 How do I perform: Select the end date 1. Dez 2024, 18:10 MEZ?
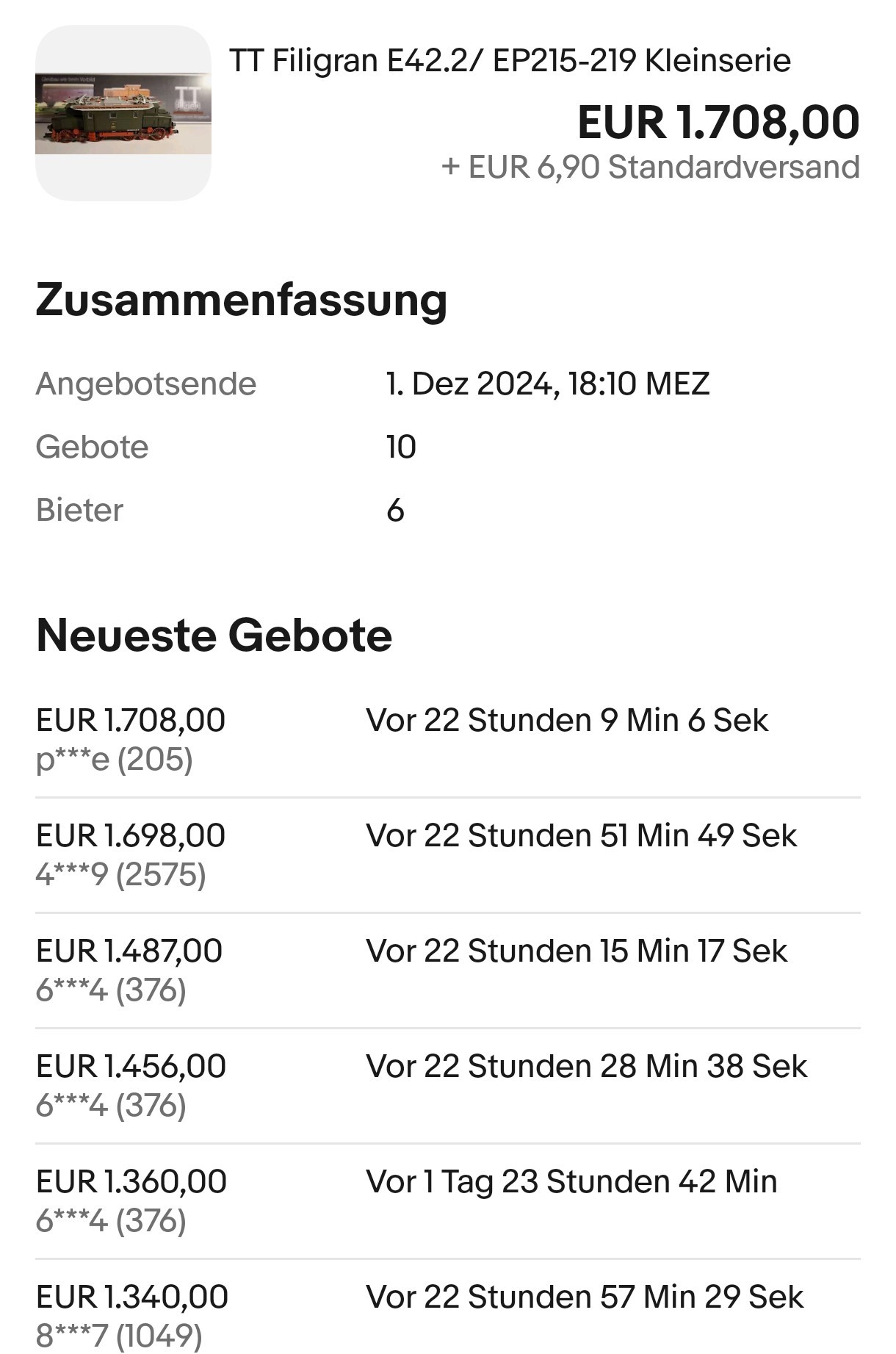[547, 383]
